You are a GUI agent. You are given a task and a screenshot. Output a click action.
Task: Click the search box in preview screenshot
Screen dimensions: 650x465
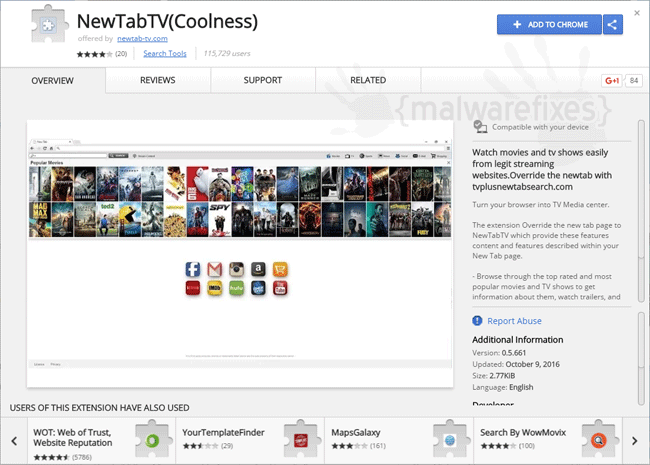[x=68, y=156]
